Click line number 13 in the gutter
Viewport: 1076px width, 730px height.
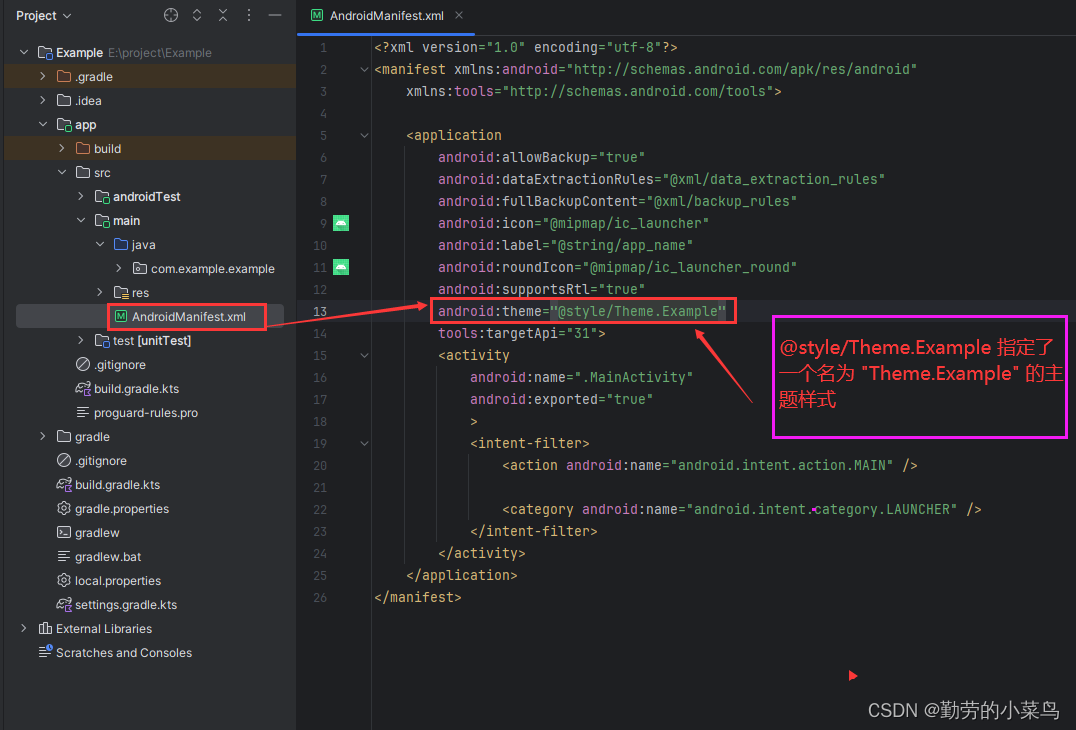[x=320, y=311]
